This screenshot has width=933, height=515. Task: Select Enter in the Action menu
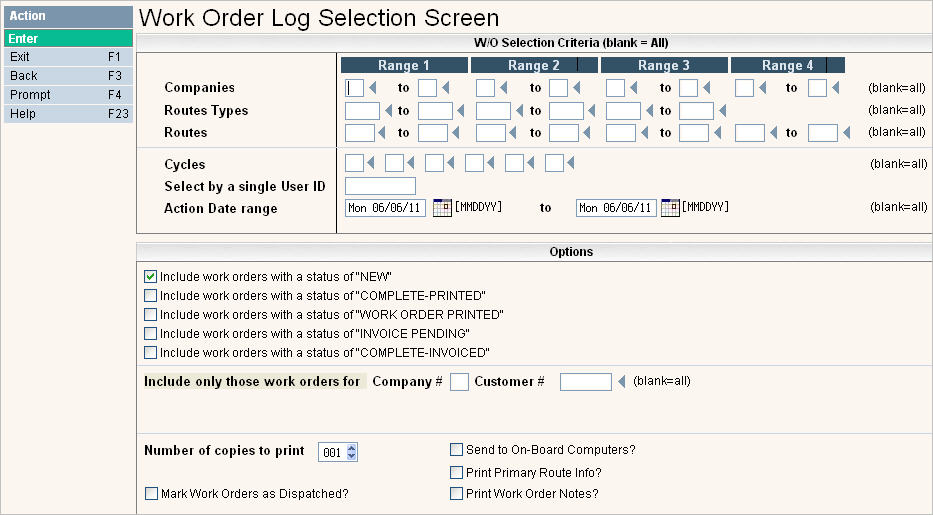click(x=68, y=39)
